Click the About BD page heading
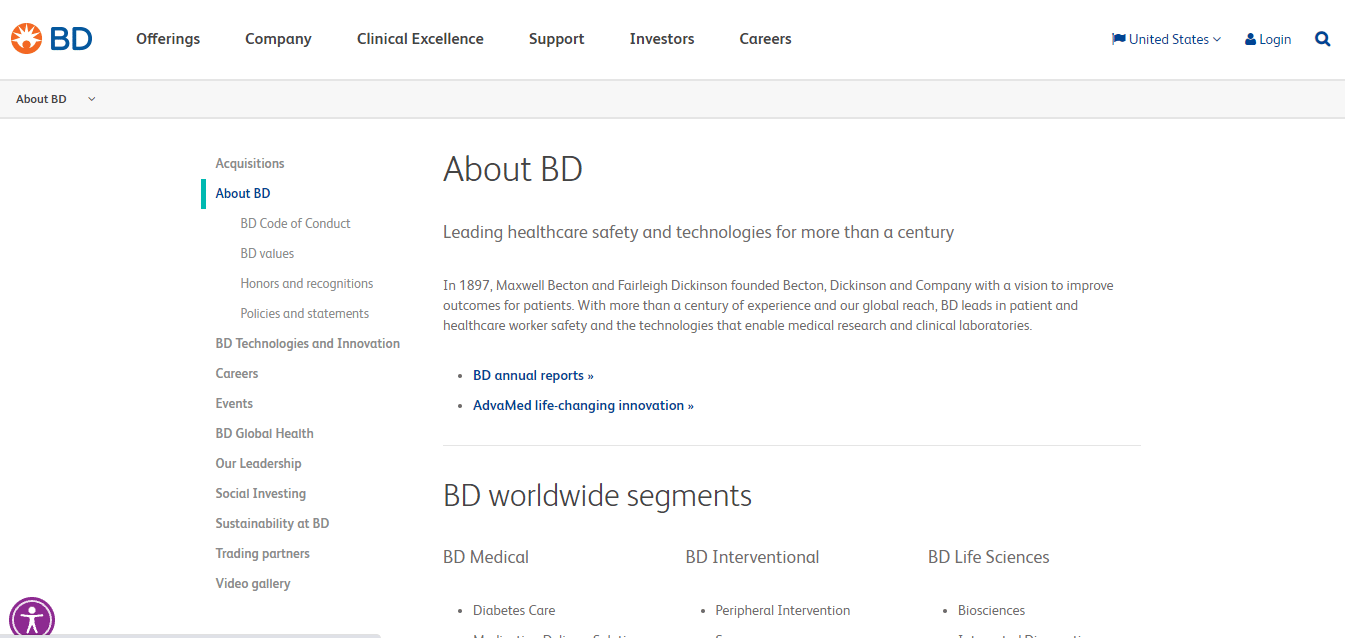Image resolution: width=1345 pixels, height=638 pixels. pos(513,169)
